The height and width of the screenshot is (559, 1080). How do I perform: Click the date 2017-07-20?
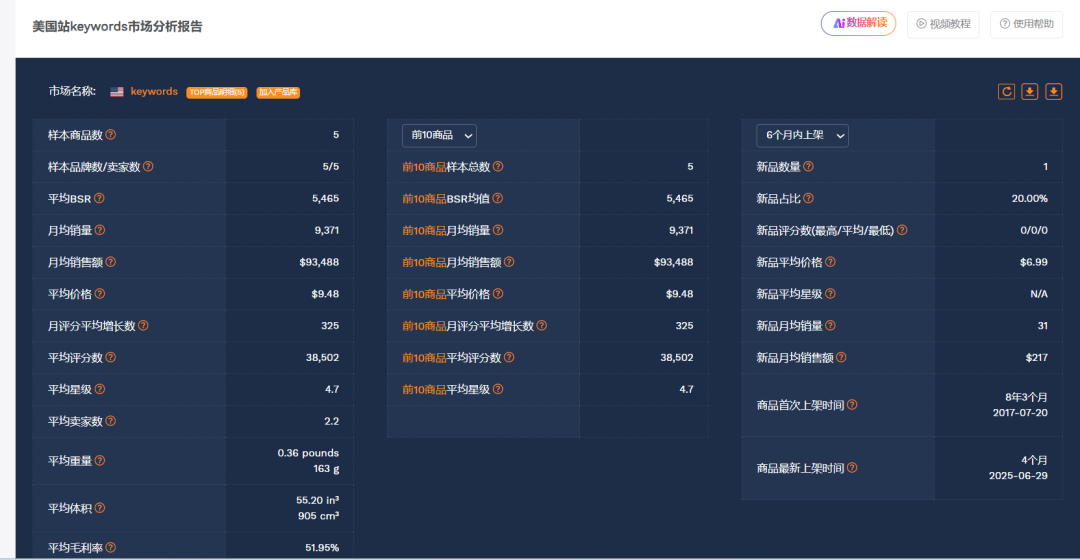[1020, 412]
